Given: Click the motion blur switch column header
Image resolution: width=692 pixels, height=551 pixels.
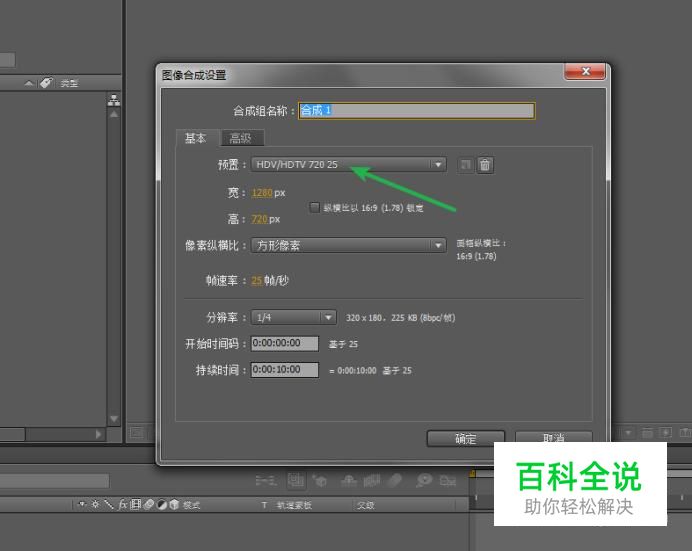Looking at the screenshot, I should (x=148, y=504).
